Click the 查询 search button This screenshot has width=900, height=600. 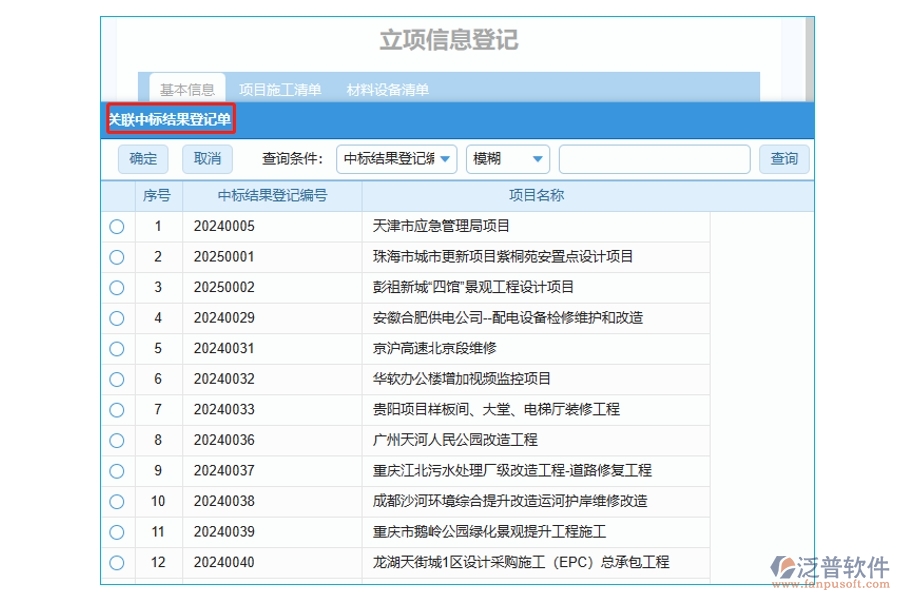pos(784,159)
